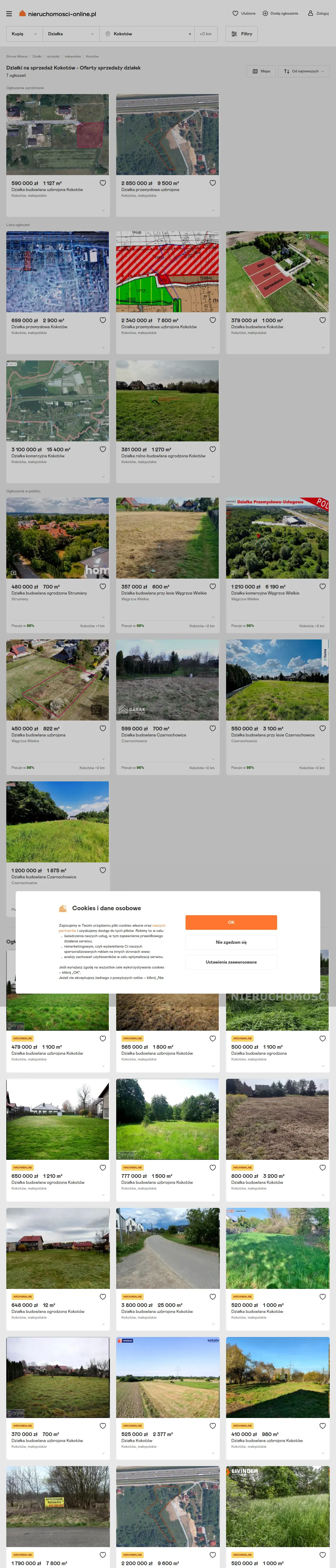Open photo of 590 000 zł Kokotów plot
This screenshot has width=336, height=1568.
pyautogui.click(x=58, y=135)
